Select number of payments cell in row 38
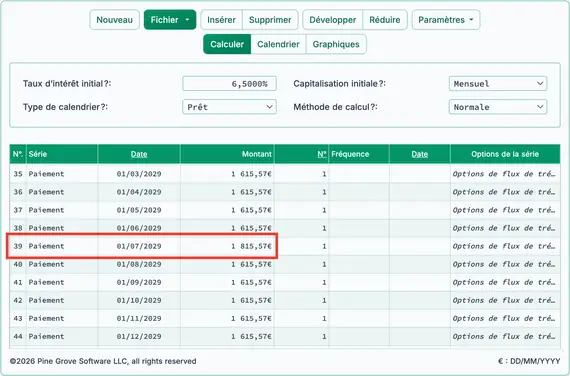The image size is (570, 376). [x=301, y=228]
